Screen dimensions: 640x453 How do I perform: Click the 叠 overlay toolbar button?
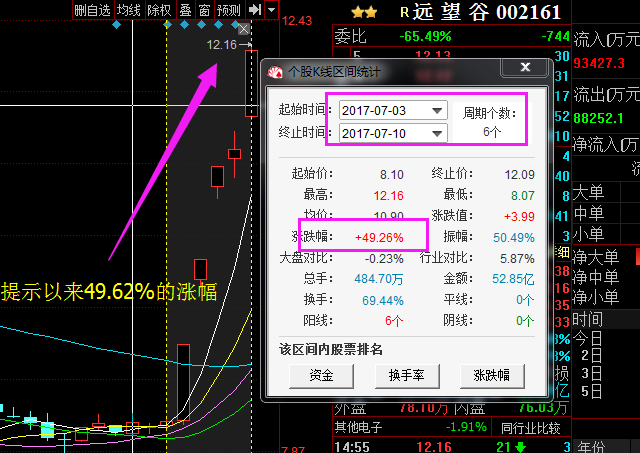[185, 10]
